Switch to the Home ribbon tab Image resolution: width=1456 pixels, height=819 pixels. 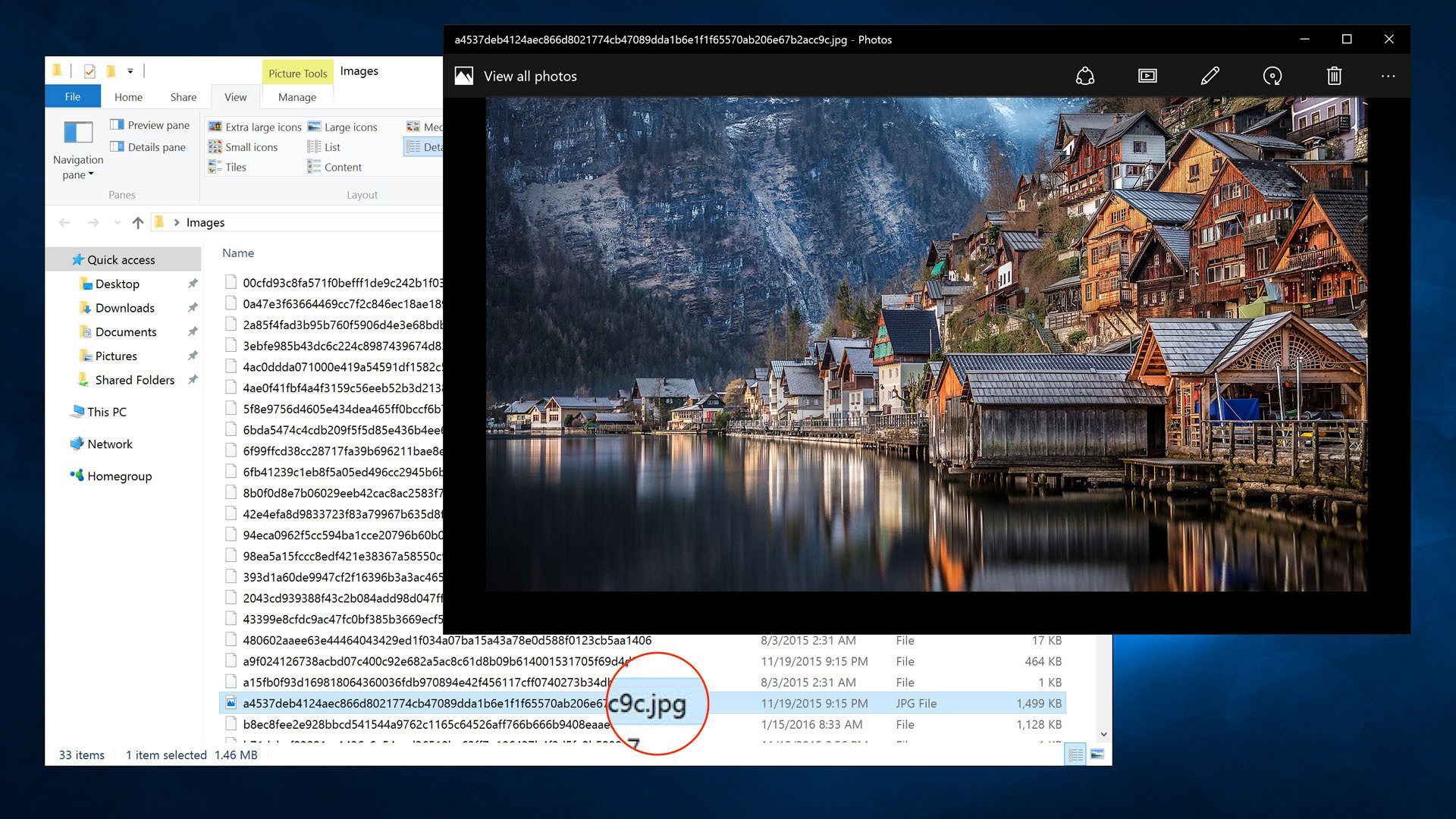pyautogui.click(x=128, y=97)
